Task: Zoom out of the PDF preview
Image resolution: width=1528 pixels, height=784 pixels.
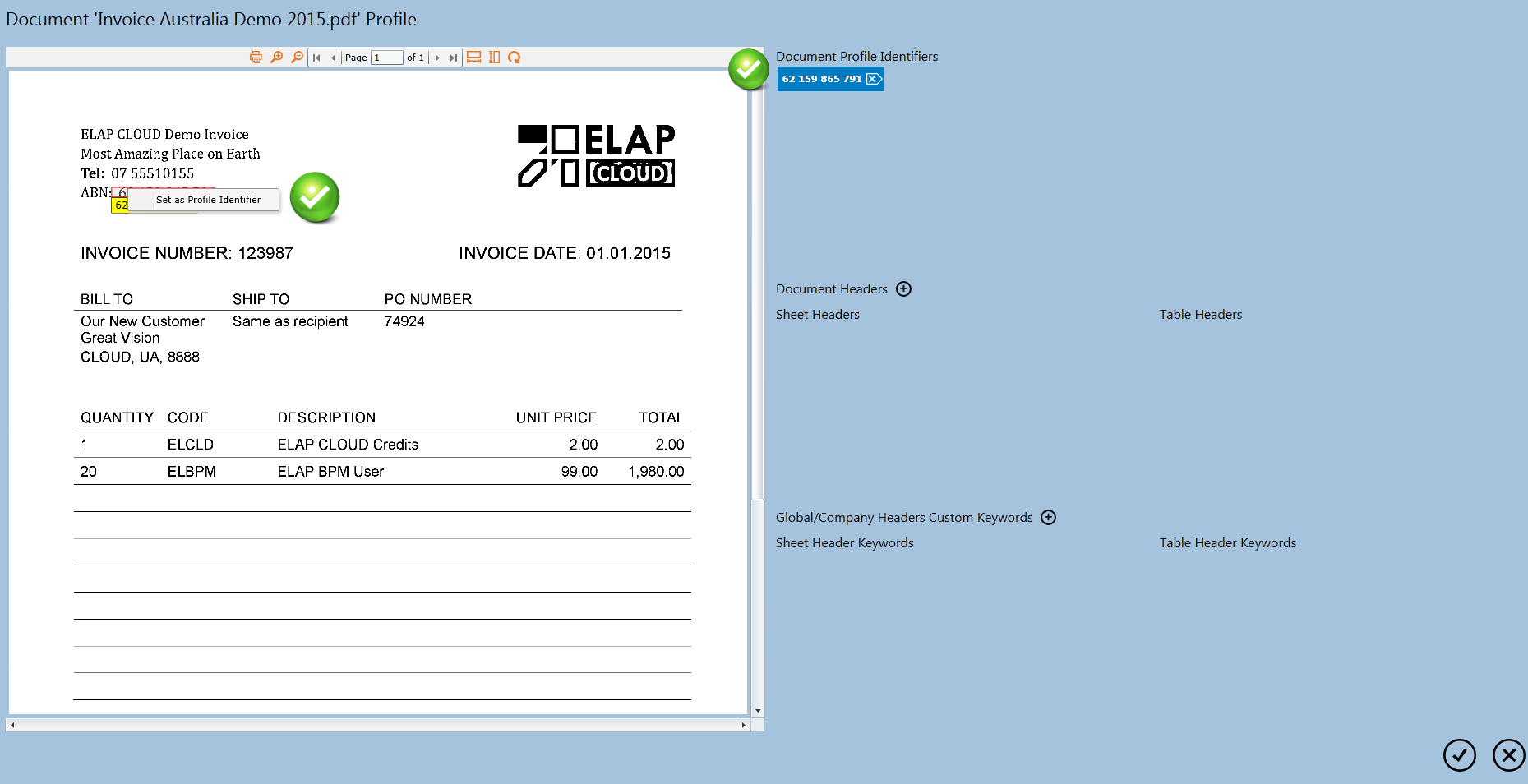Action: [297, 58]
